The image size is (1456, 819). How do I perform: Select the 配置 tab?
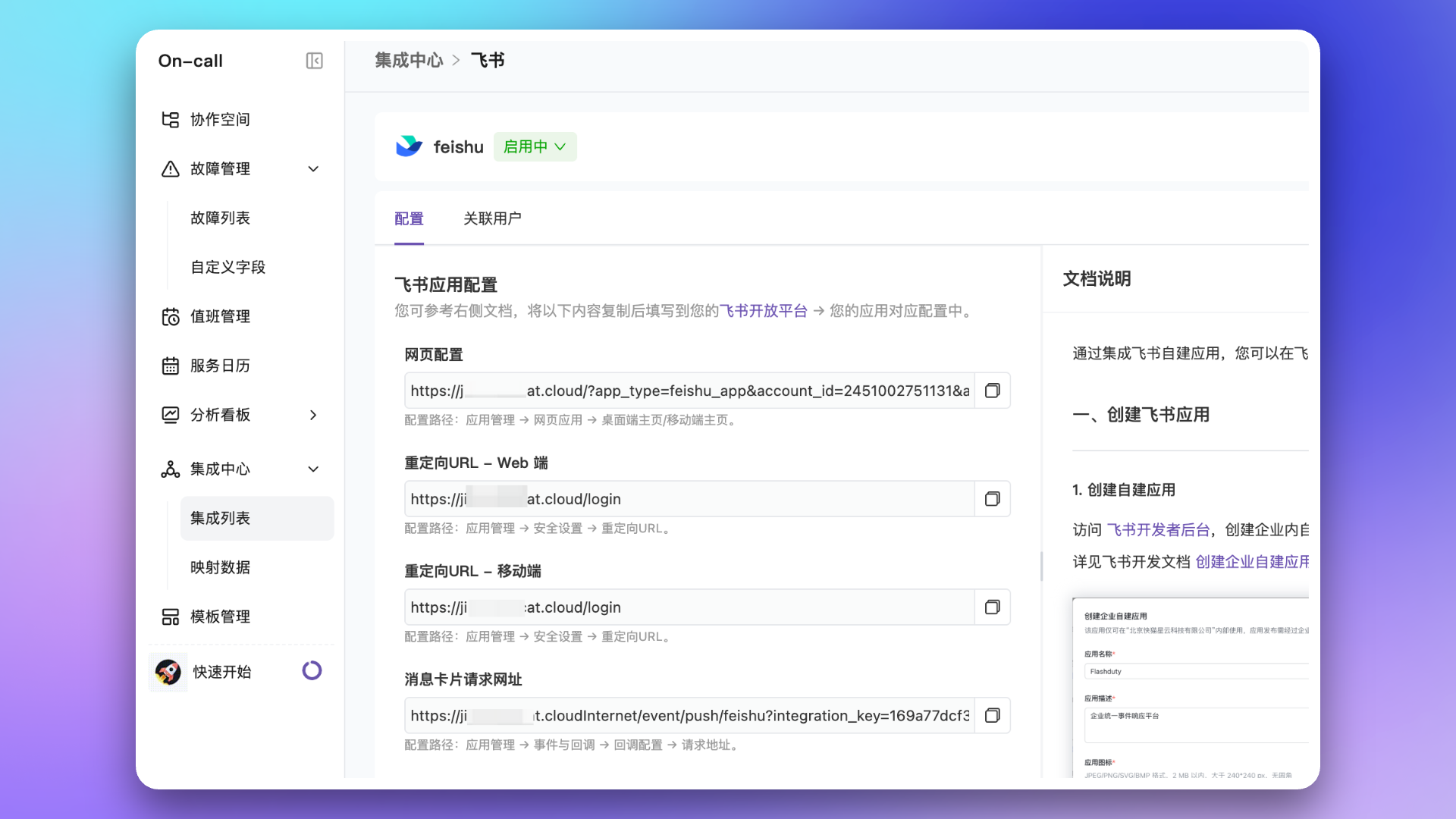[x=409, y=218]
